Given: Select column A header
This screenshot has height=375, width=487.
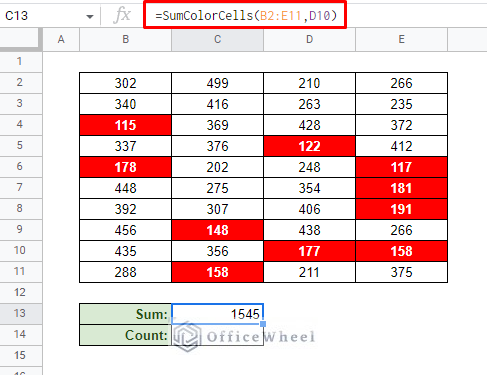Looking at the screenshot, I should click(61, 39).
